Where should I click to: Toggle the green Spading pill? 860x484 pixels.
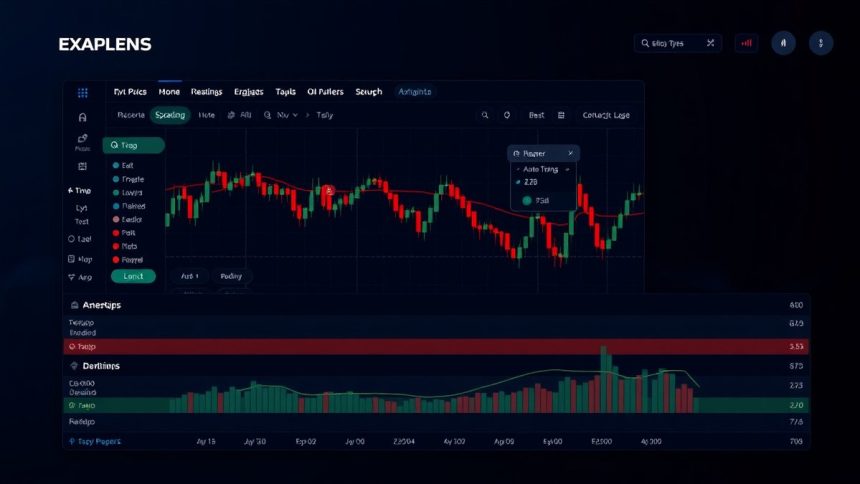[170, 115]
